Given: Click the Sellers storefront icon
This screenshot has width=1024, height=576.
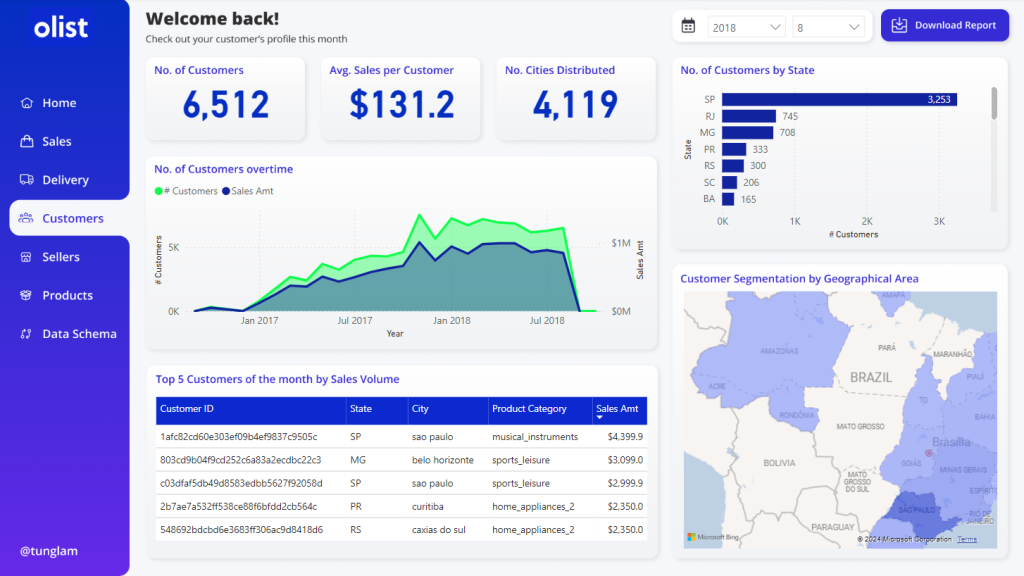Looking at the screenshot, I should pyautogui.click(x=27, y=257).
